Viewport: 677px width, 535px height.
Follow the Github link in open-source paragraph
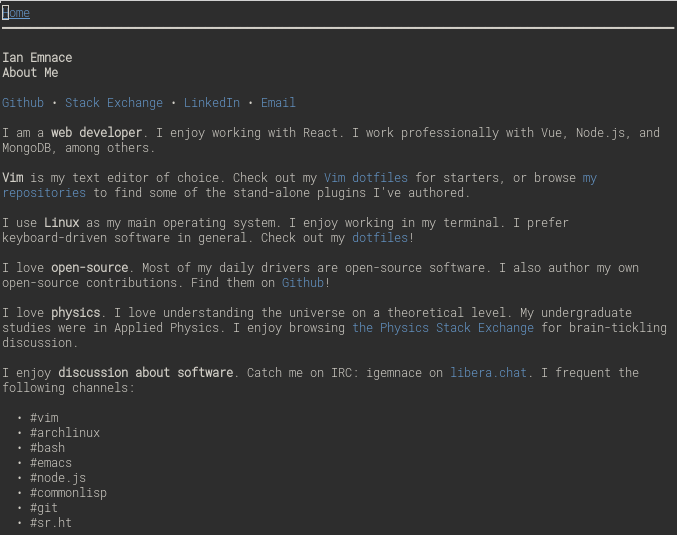[303, 283]
